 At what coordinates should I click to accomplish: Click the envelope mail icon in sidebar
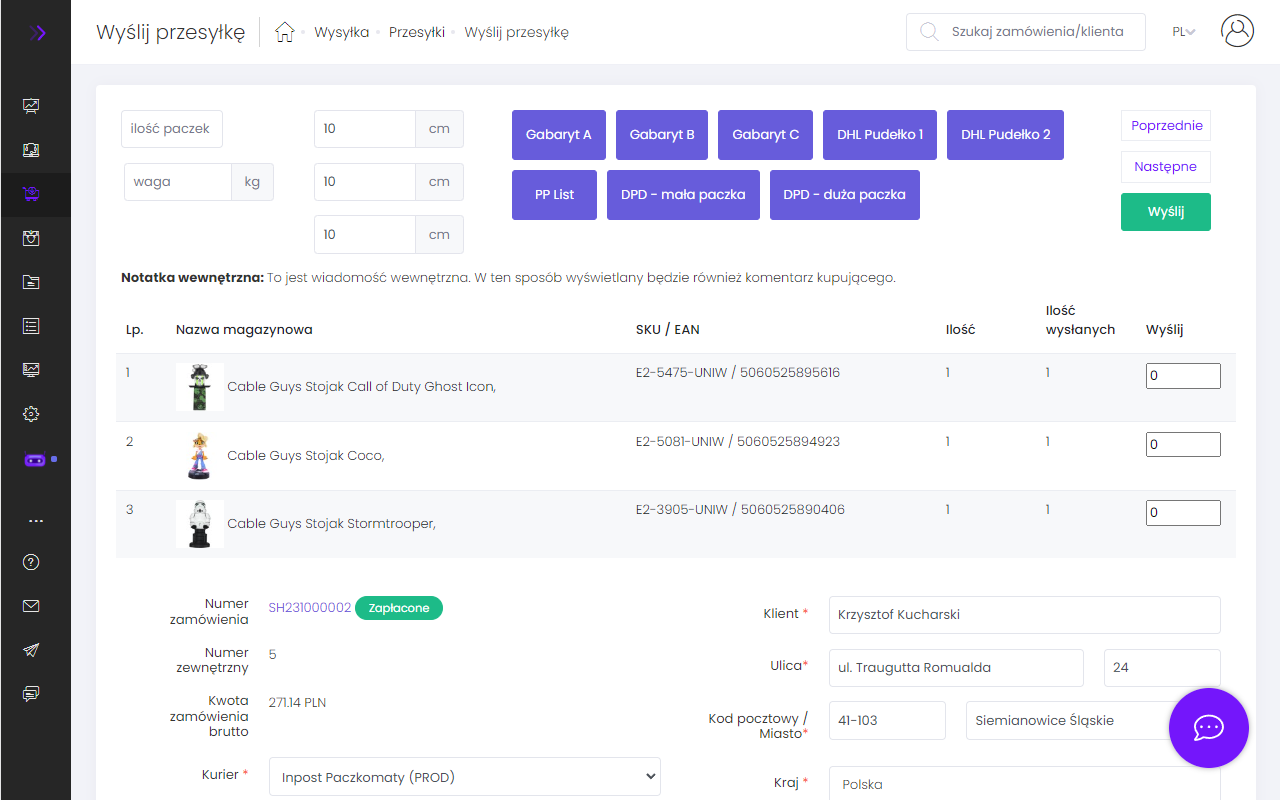[32, 606]
